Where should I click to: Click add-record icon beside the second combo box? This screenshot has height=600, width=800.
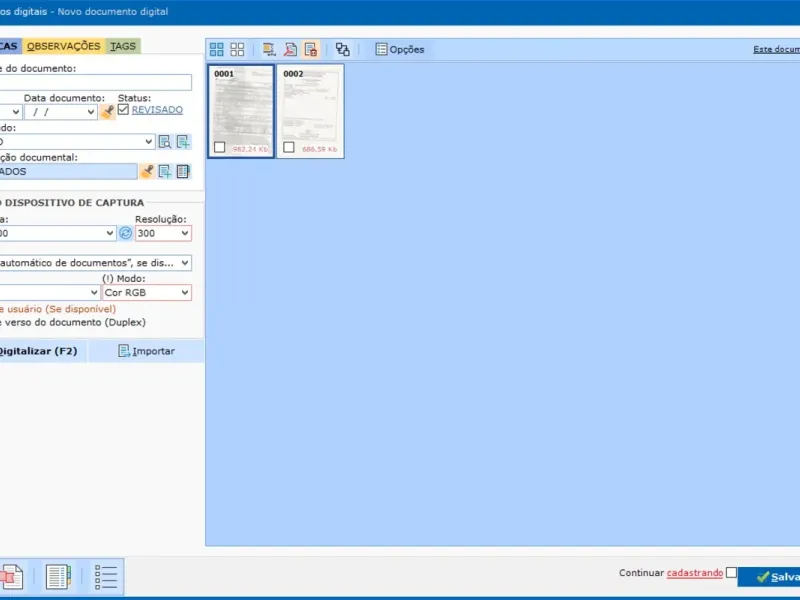[183, 142]
